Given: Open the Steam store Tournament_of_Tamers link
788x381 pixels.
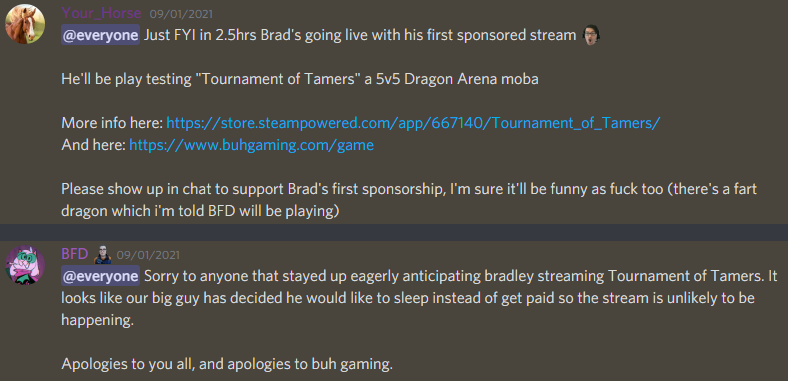Looking at the screenshot, I should [x=413, y=123].
